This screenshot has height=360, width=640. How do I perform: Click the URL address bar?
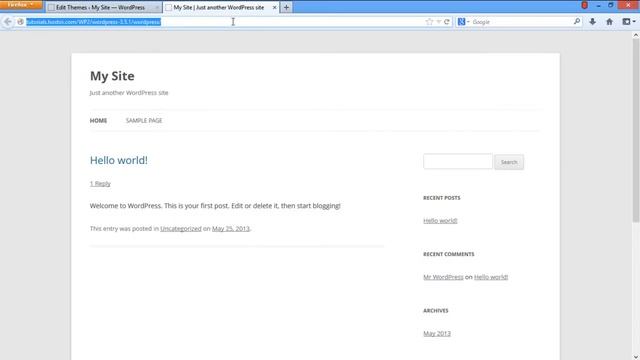(x=224, y=22)
